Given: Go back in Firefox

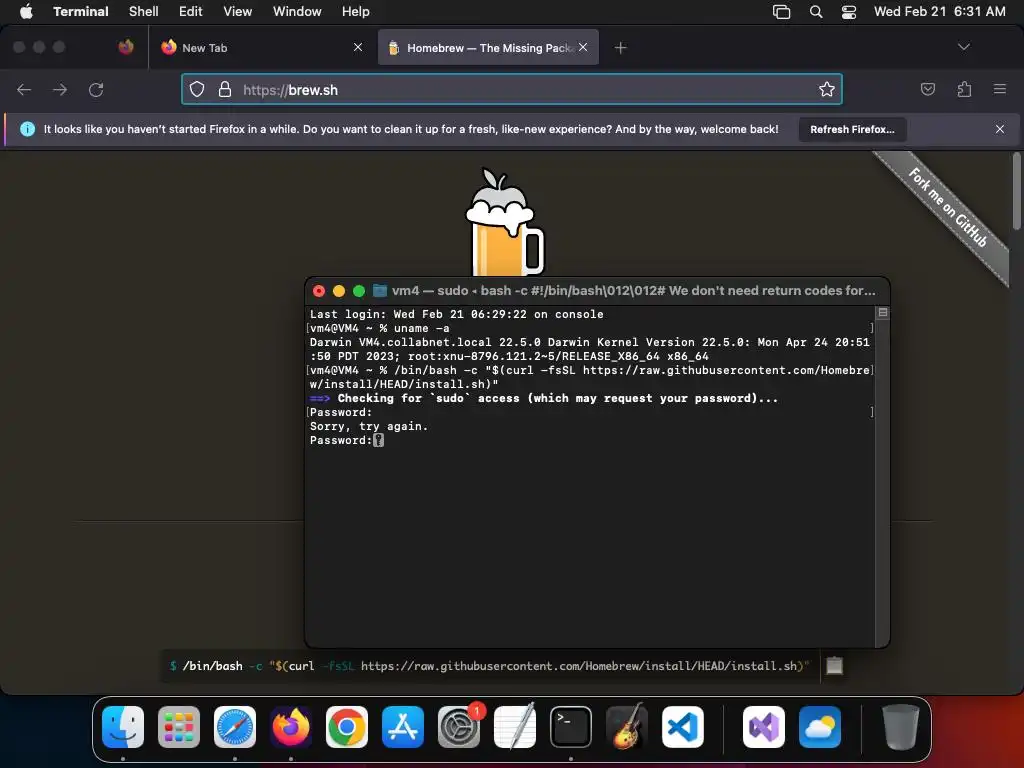Looking at the screenshot, I should pos(24,89).
